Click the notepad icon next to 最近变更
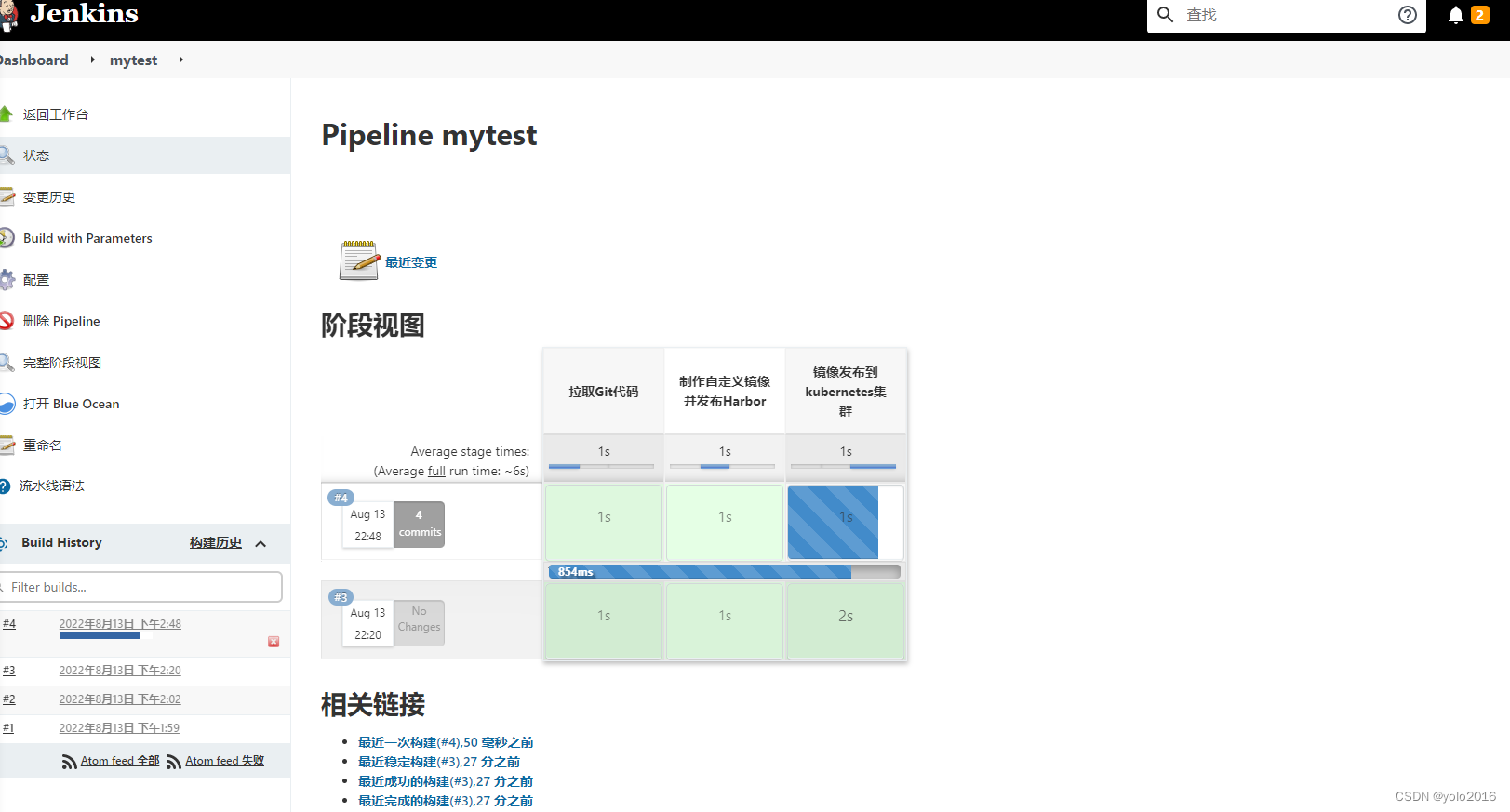 pyautogui.click(x=359, y=260)
